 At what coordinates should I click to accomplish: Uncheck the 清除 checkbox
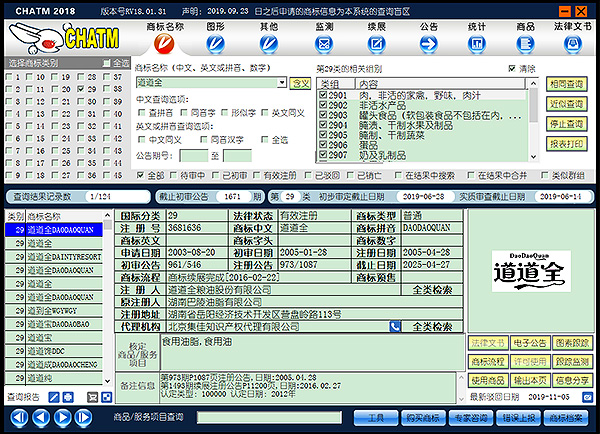[513, 68]
